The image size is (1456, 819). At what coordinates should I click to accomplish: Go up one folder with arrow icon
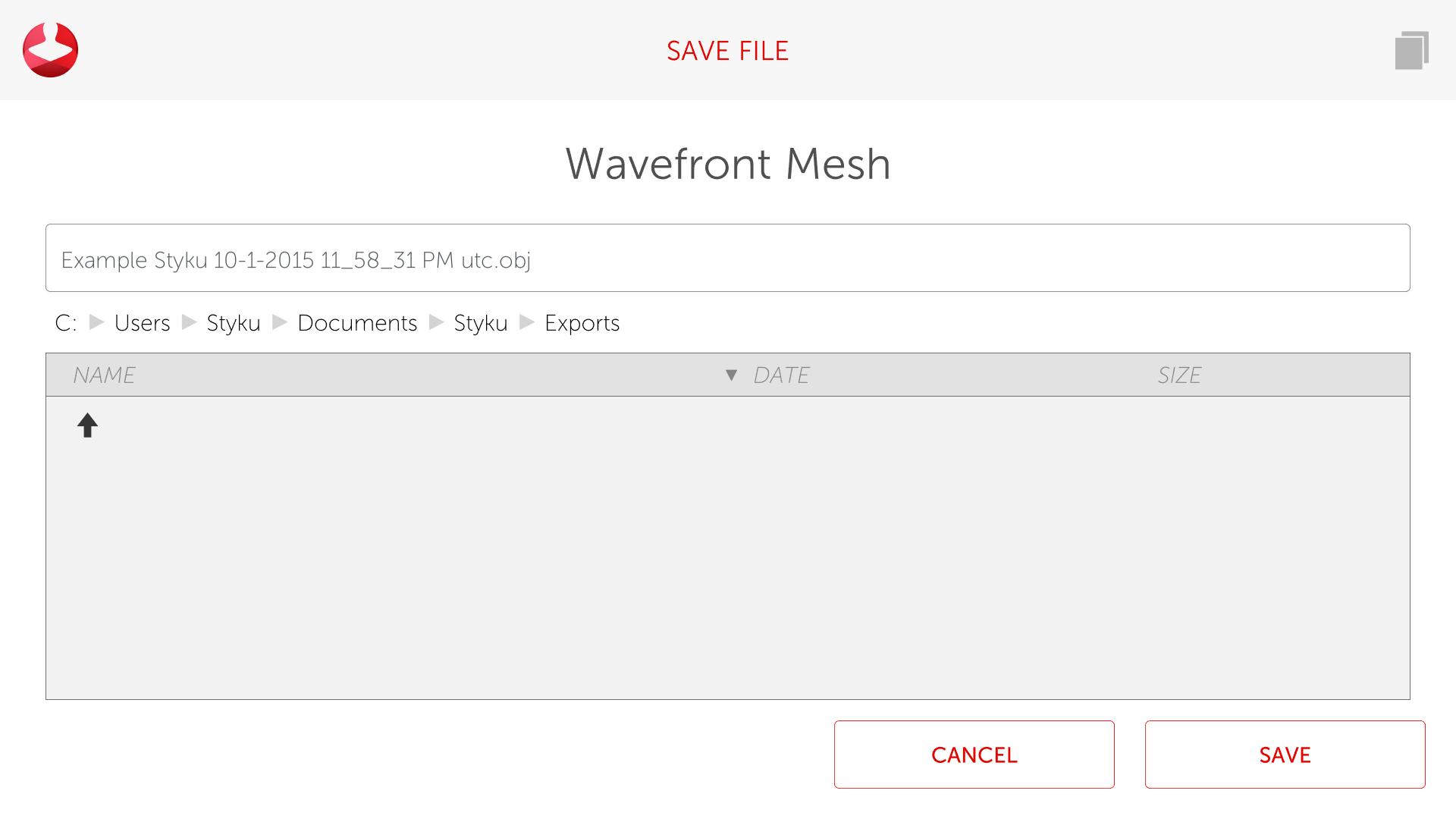(87, 425)
